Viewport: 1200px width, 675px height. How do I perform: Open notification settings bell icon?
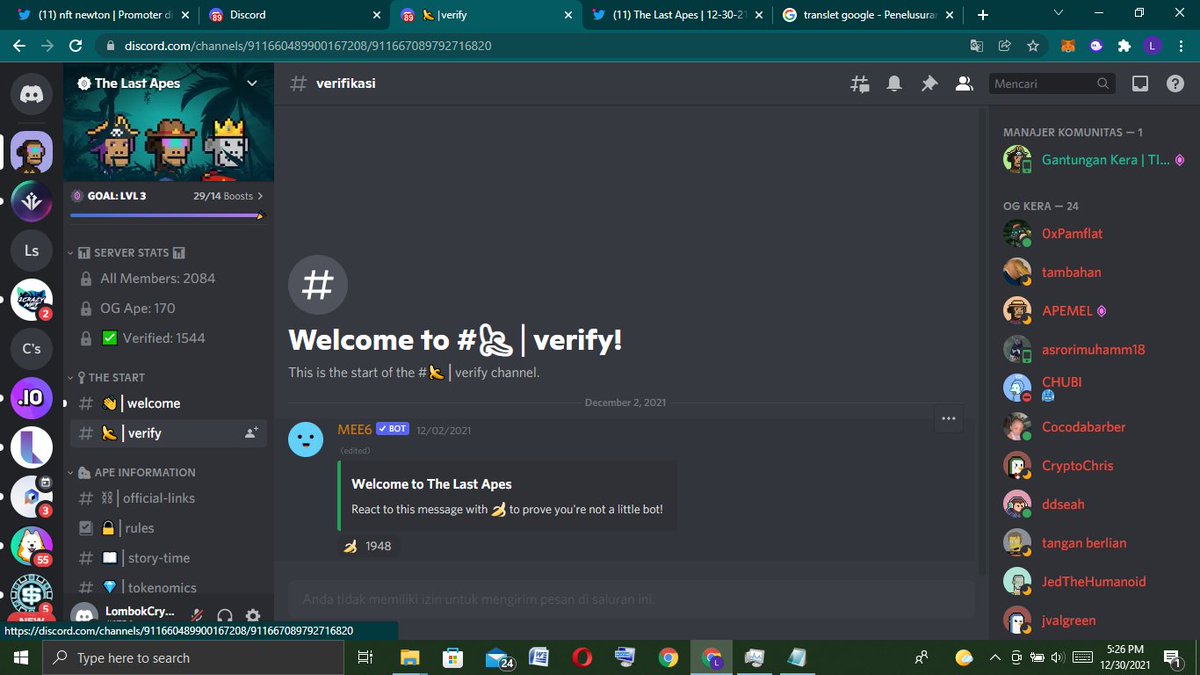click(894, 84)
